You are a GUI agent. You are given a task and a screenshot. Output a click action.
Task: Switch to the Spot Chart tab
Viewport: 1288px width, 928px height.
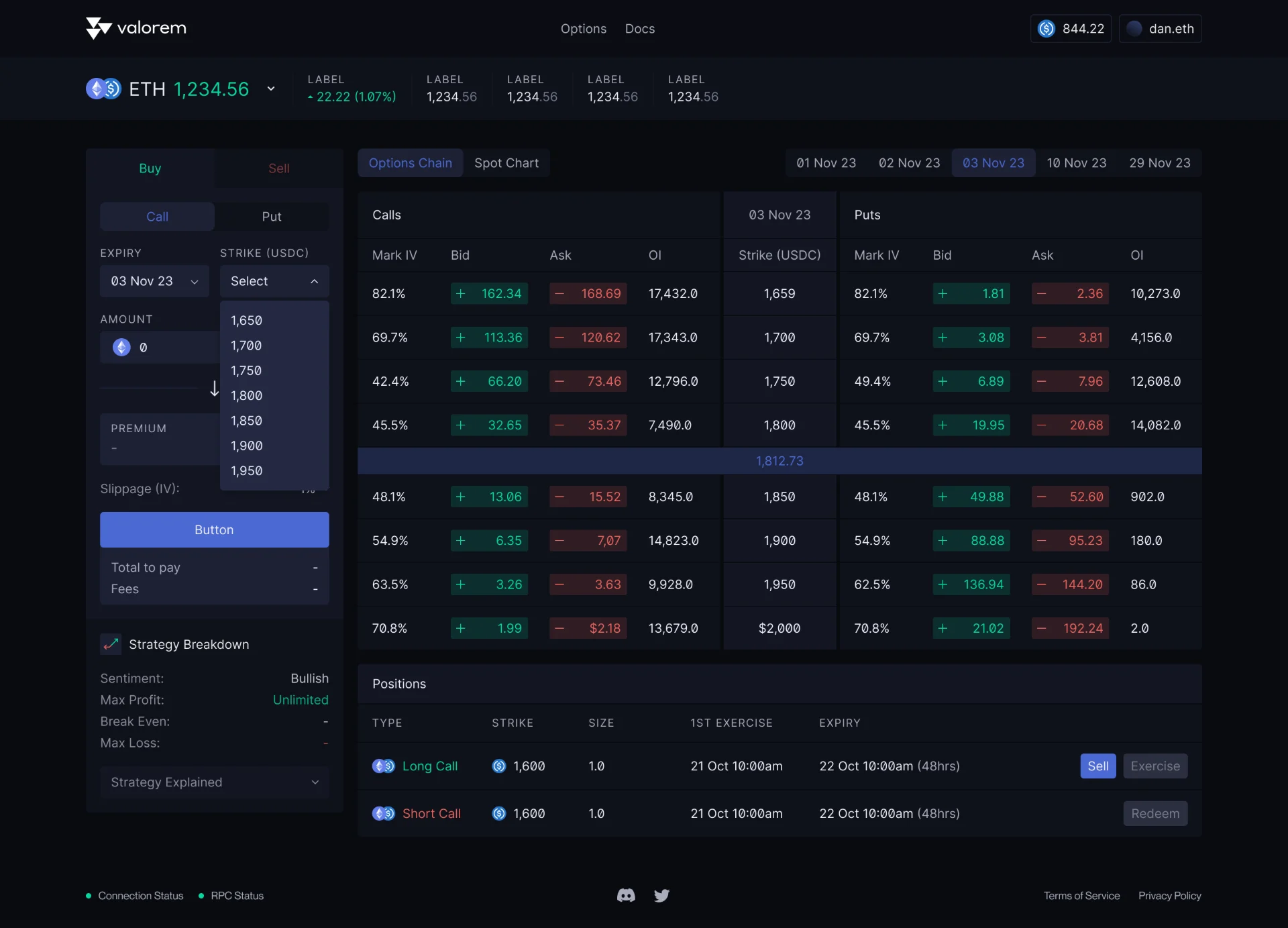coord(506,162)
